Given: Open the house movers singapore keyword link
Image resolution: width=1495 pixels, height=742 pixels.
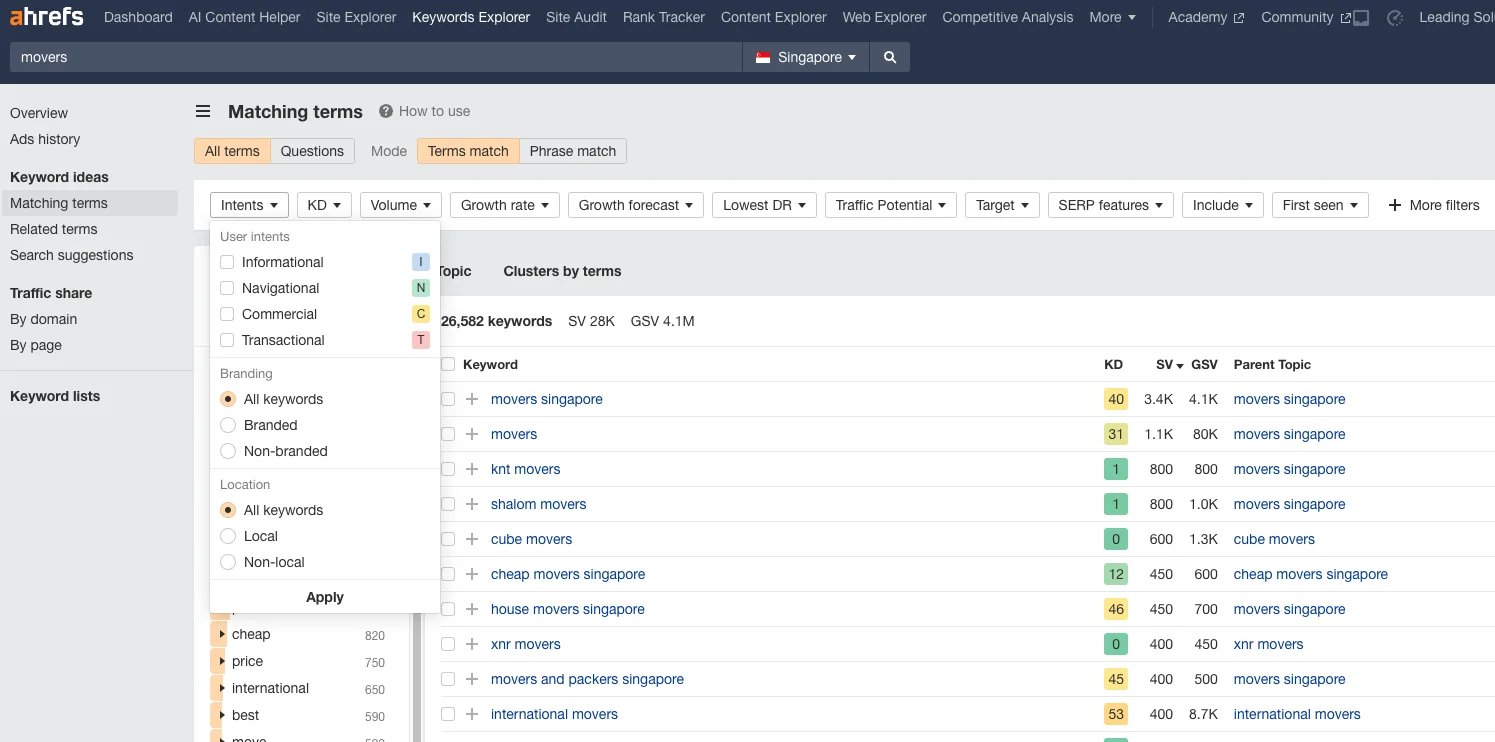Looking at the screenshot, I should 567,609.
